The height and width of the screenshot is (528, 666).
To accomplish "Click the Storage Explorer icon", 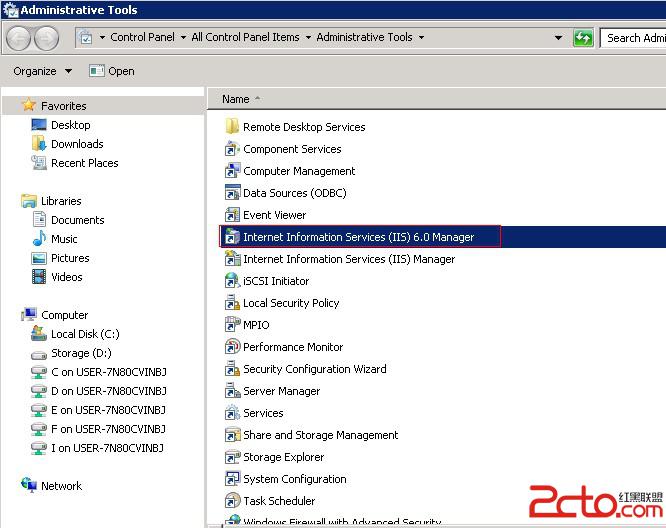I will click(x=232, y=457).
